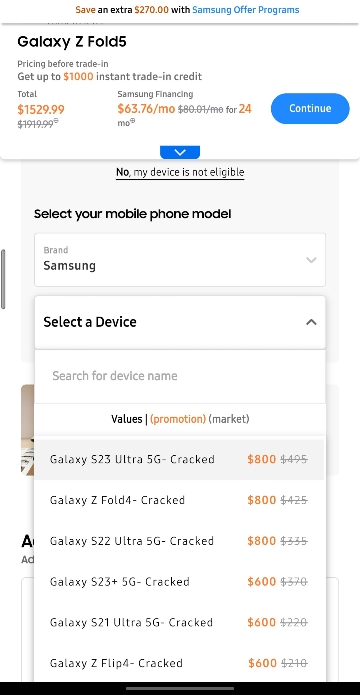Open the Brand dropdown showing Samsung

[180, 260]
